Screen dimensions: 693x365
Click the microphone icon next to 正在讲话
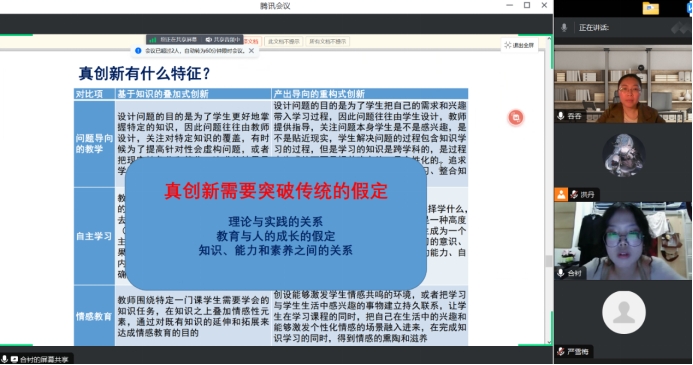click(x=564, y=27)
